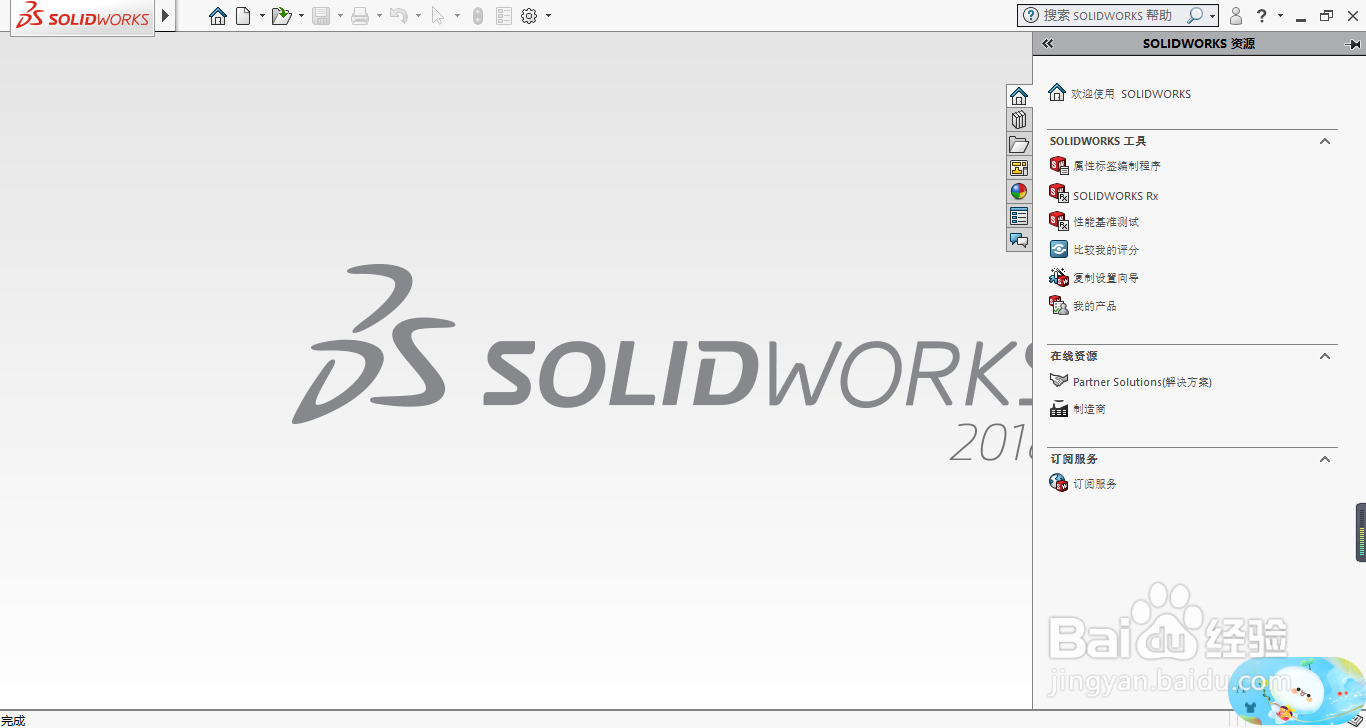Run 性能基准测试 benchmark link
The width and height of the screenshot is (1366, 728).
(x=1094, y=222)
